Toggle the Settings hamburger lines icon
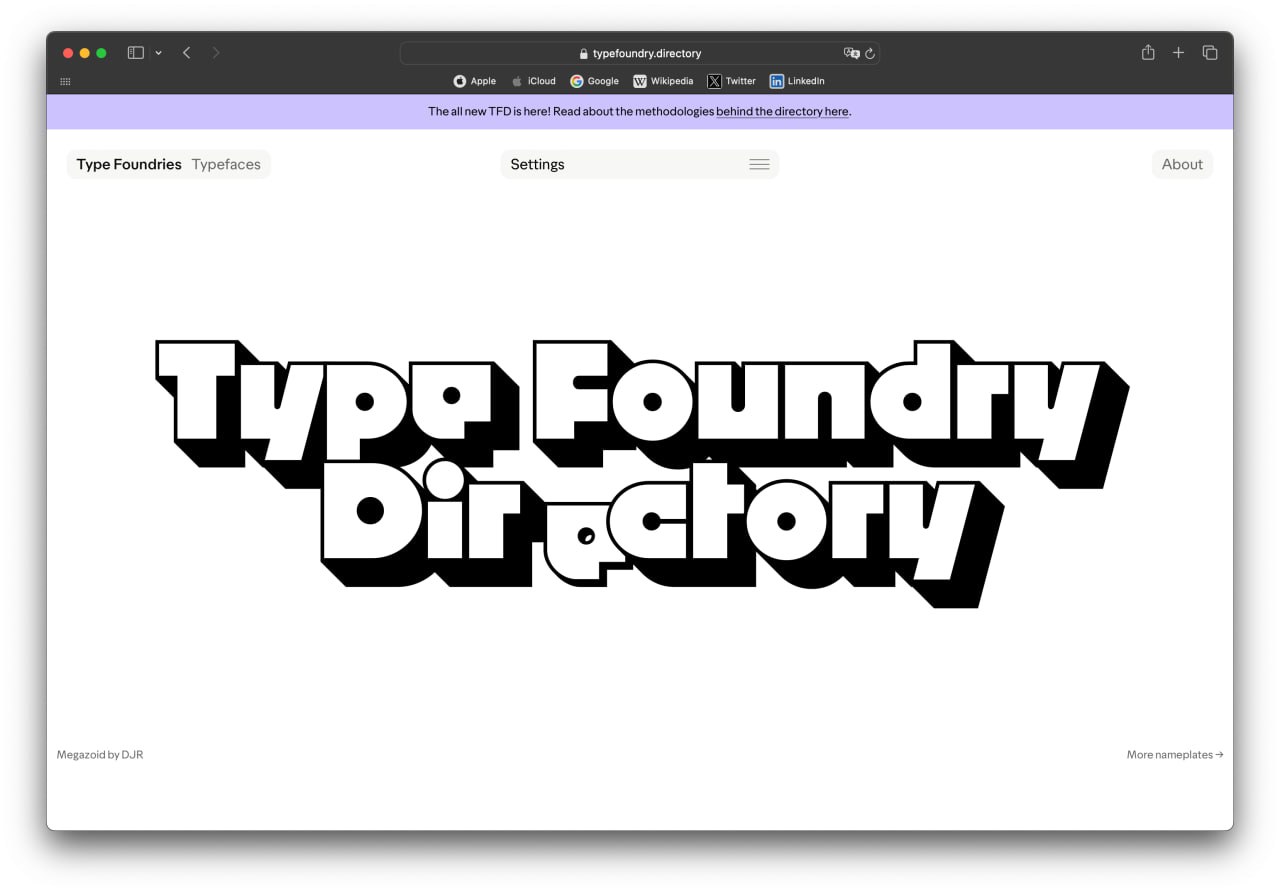This screenshot has width=1280, height=892. (759, 164)
